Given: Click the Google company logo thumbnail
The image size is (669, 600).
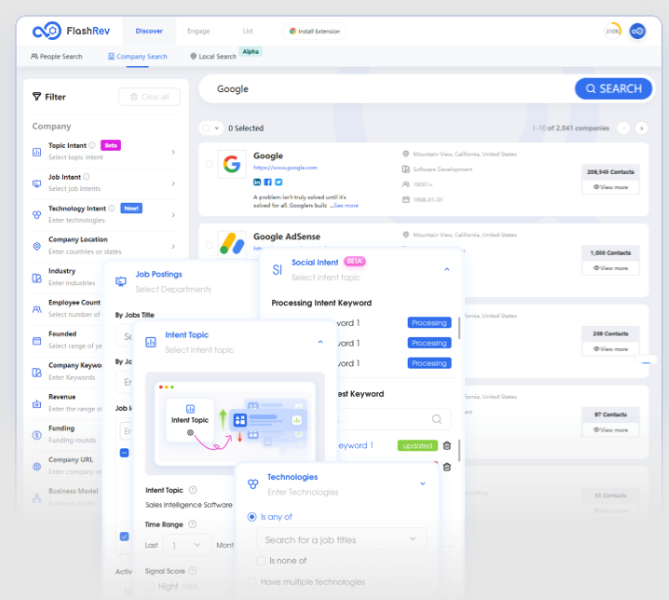Looking at the screenshot, I should (x=232, y=164).
